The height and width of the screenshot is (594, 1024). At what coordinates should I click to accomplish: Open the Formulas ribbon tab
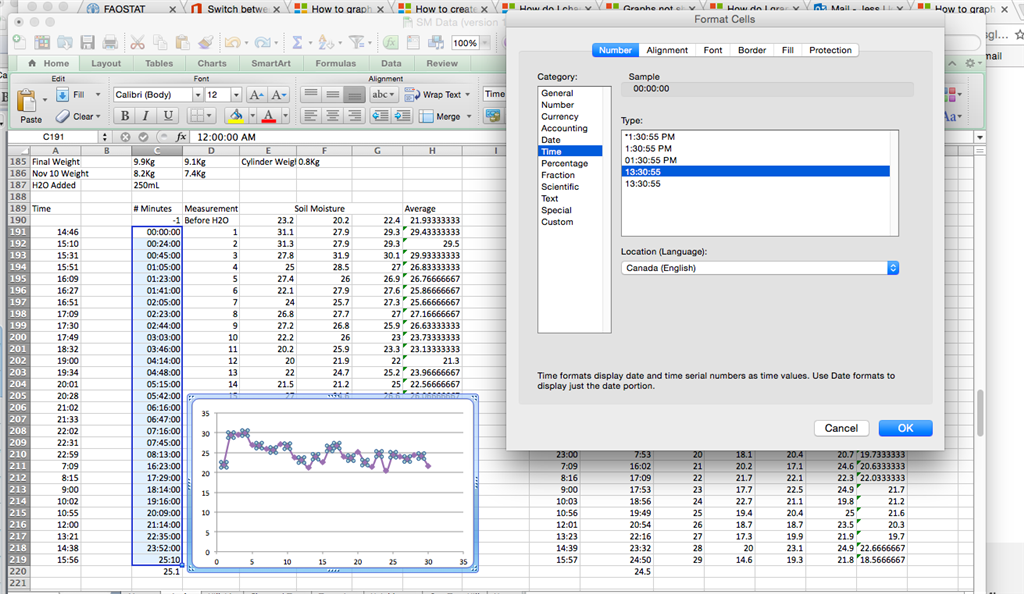[336, 63]
